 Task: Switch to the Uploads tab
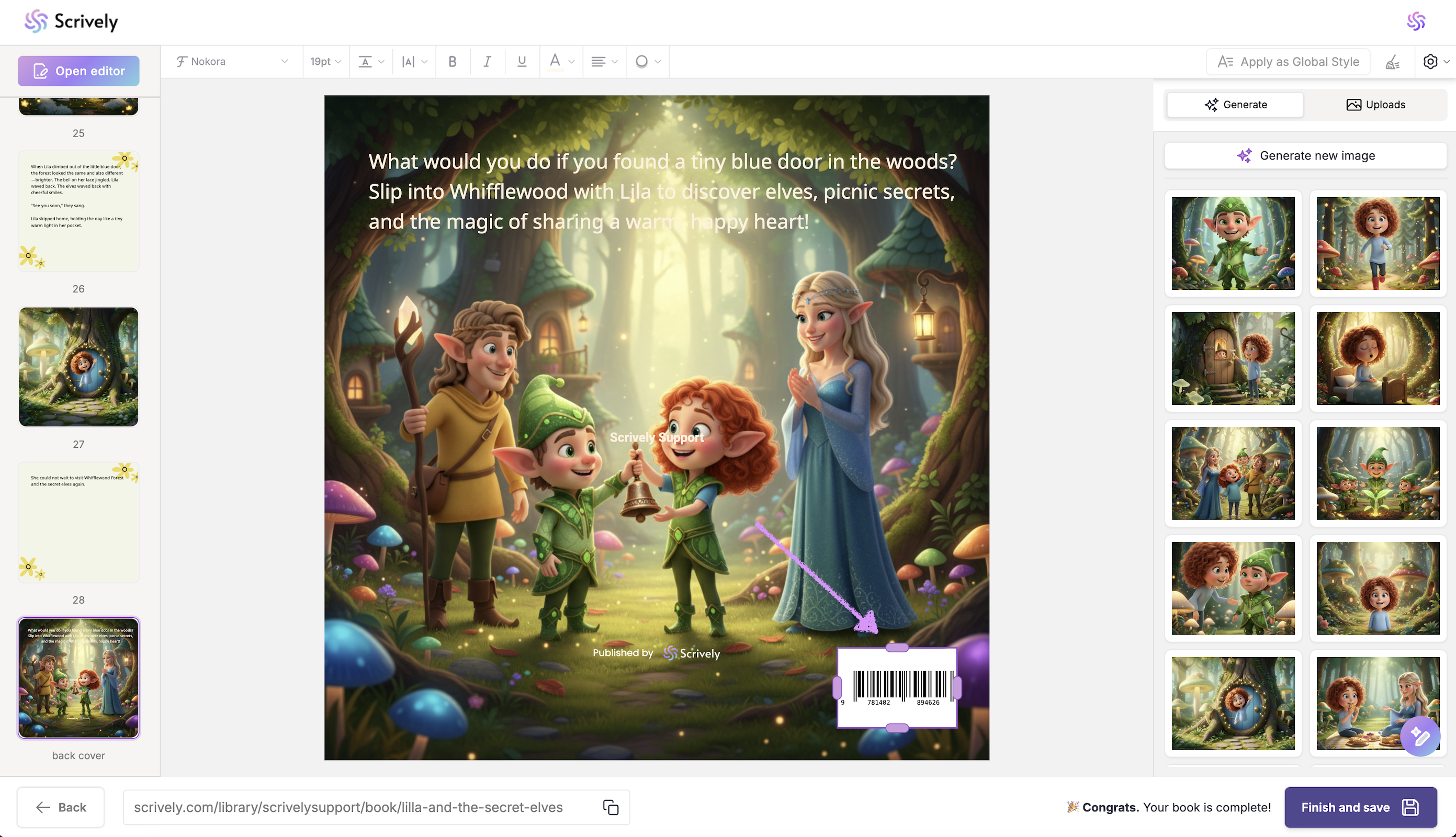click(1375, 105)
